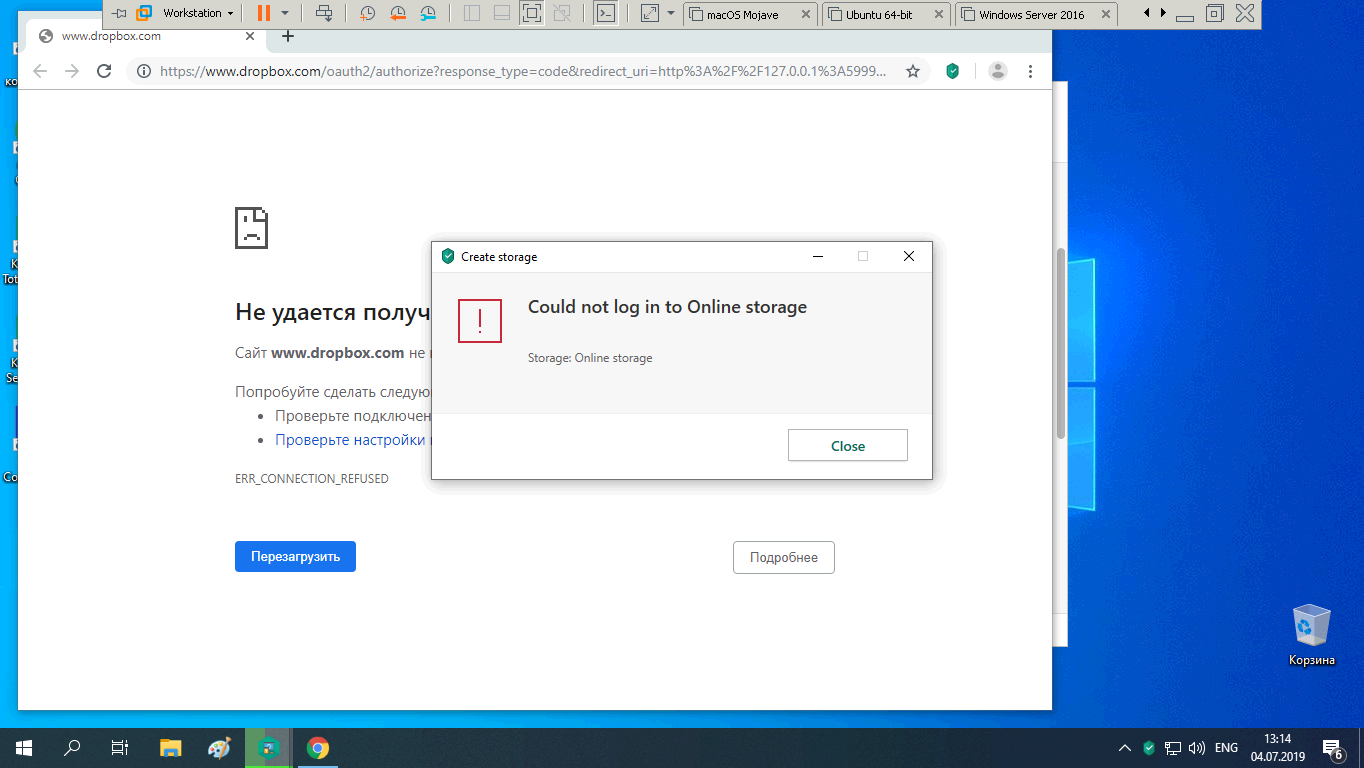The image size is (1364, 768).
Task: Open Windows taskbar search
Action: point(72,748)
